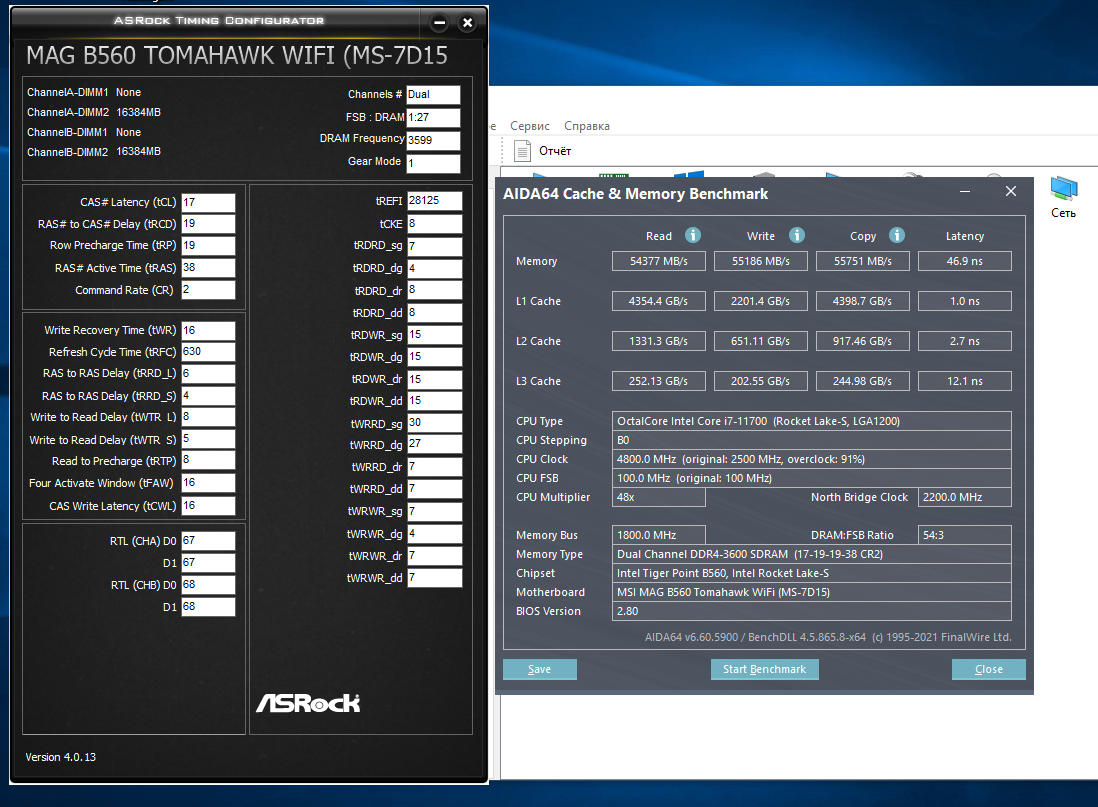Select the Four Activate Window (tFAW) field
Image resolution: width=1098 pixels, height=807 pixels.
(x=209, y=483)
